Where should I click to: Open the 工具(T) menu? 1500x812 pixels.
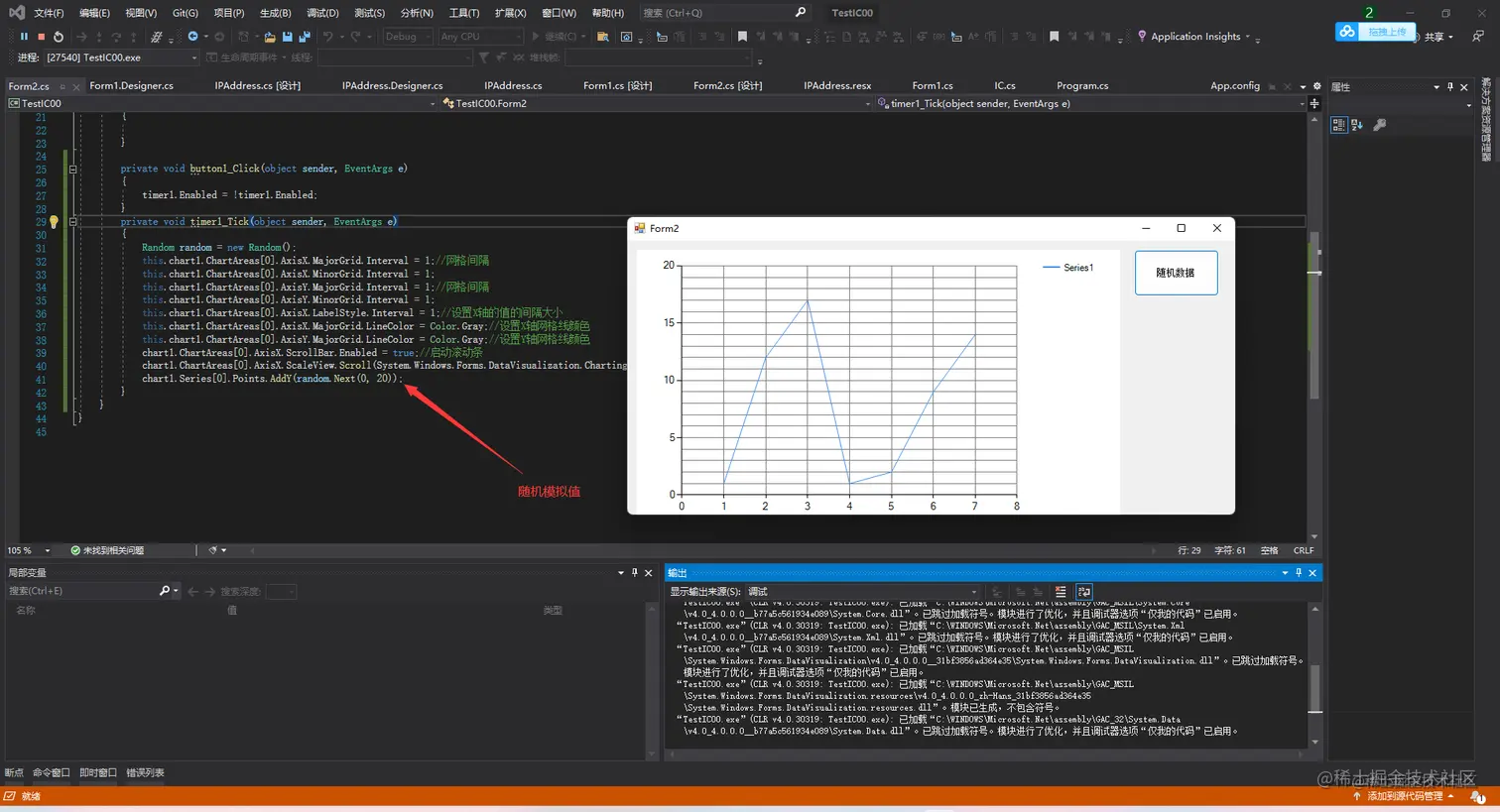463,13
